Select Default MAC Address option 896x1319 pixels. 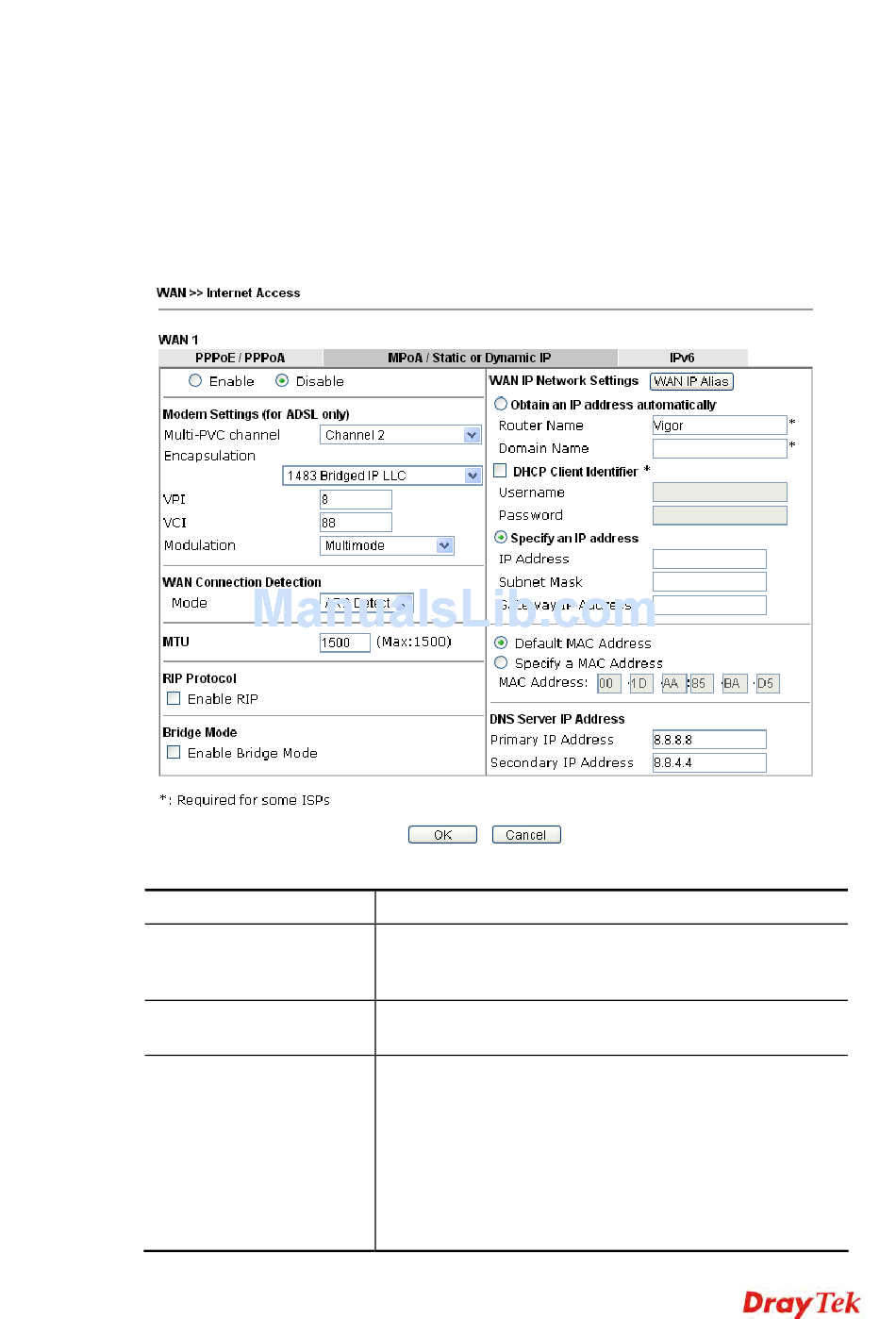pos(501,643)
